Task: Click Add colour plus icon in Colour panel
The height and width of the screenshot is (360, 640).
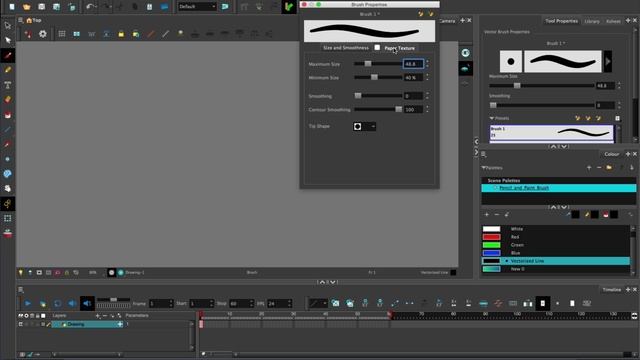Action: coord(487,214)
